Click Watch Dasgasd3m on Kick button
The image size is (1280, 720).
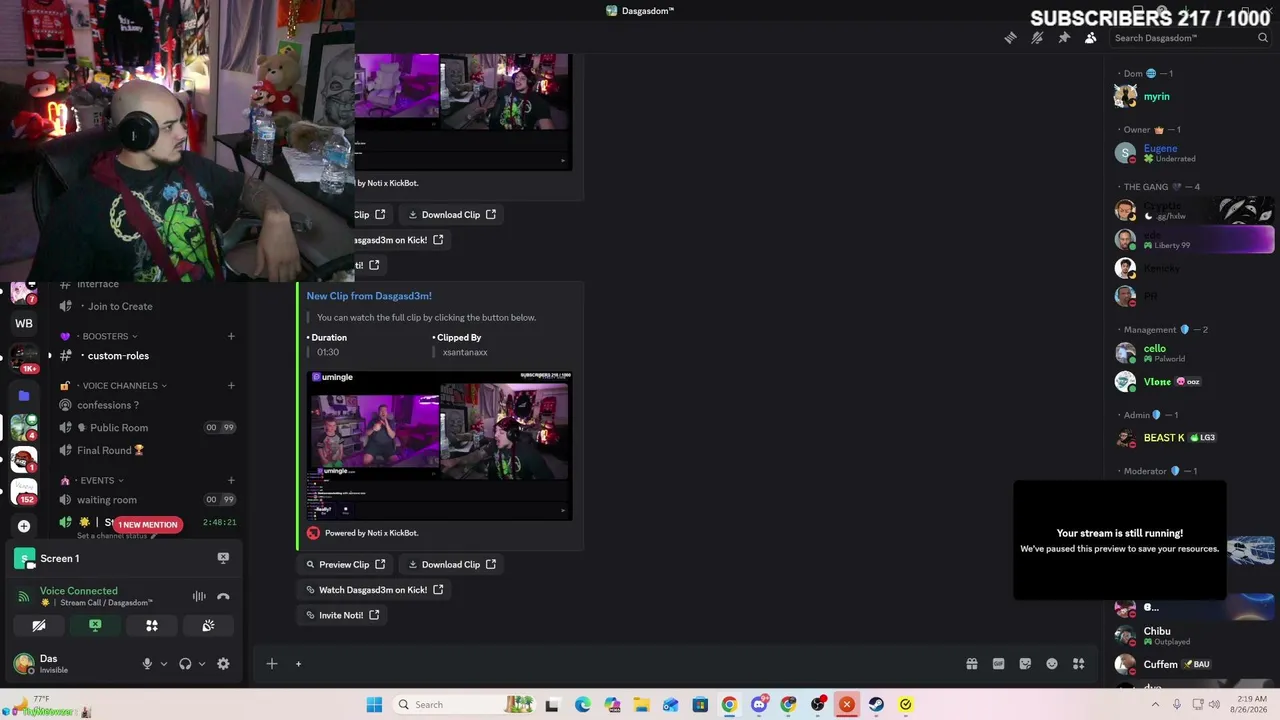374,590
